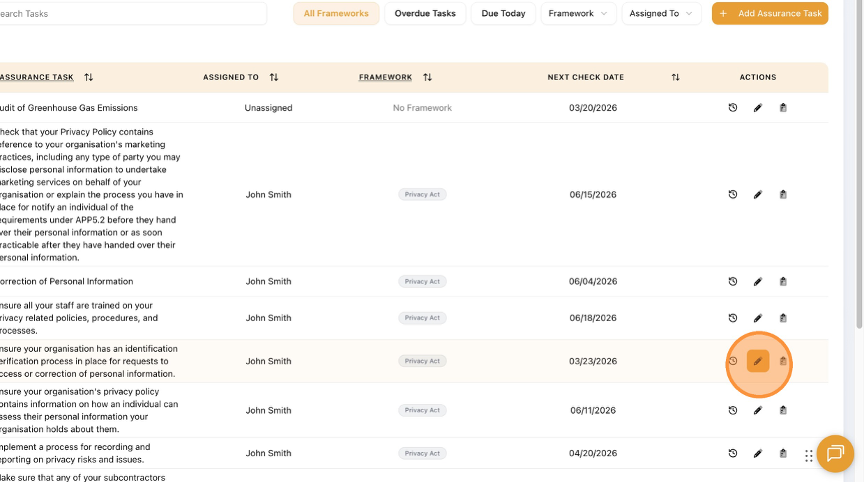Expand the Framework filter dropdown
Viewport: 864px width, 482px height.
(578, 14)
